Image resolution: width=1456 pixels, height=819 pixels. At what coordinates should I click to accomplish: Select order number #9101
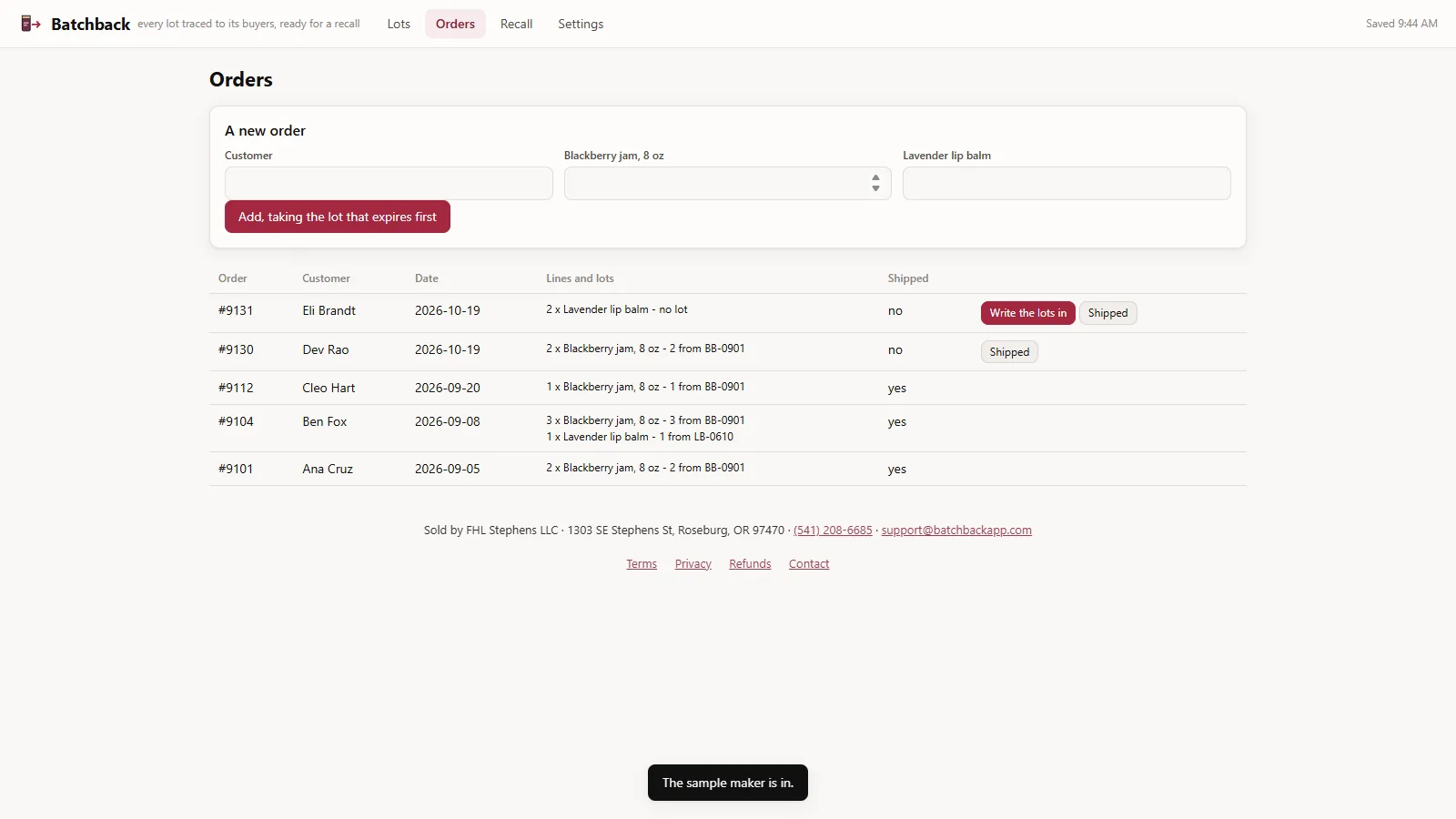(236, 469)
